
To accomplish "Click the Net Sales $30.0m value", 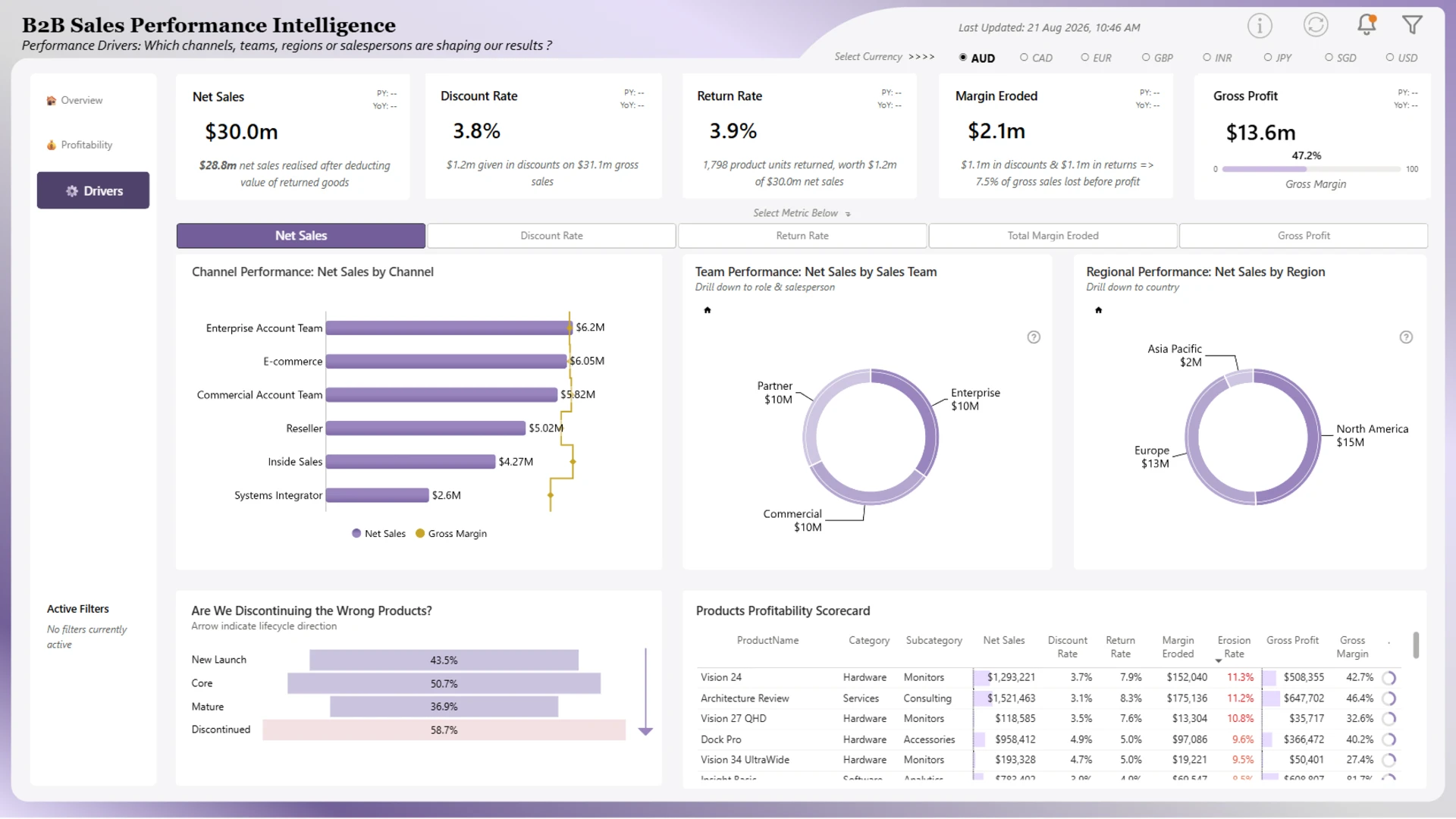I will [241, 132].
